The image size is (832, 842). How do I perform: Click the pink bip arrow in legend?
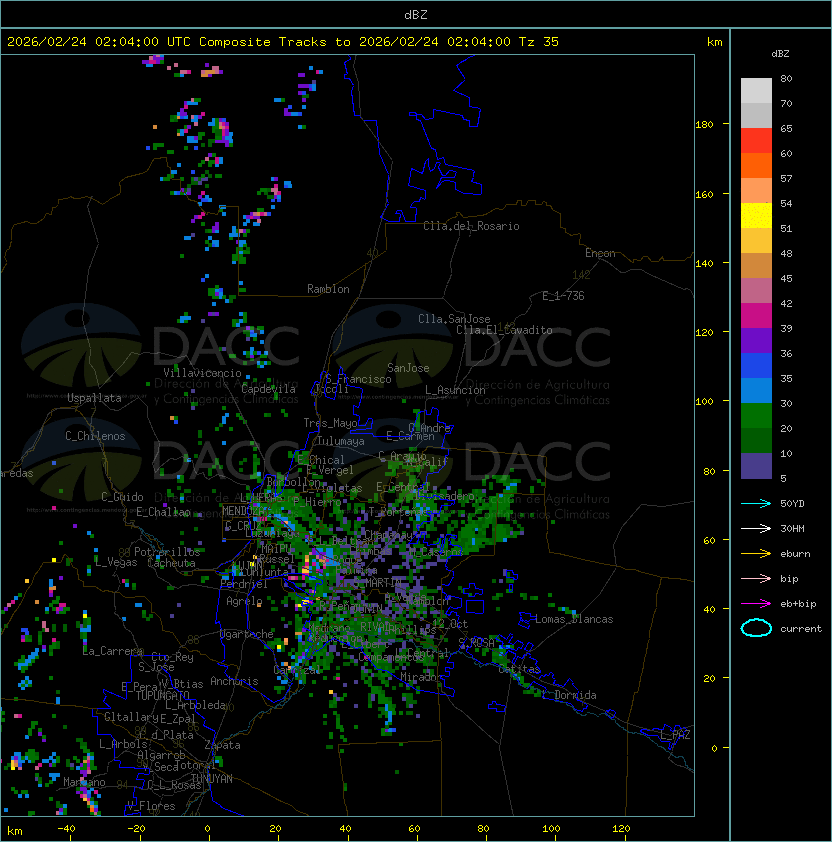click(756, 578)
